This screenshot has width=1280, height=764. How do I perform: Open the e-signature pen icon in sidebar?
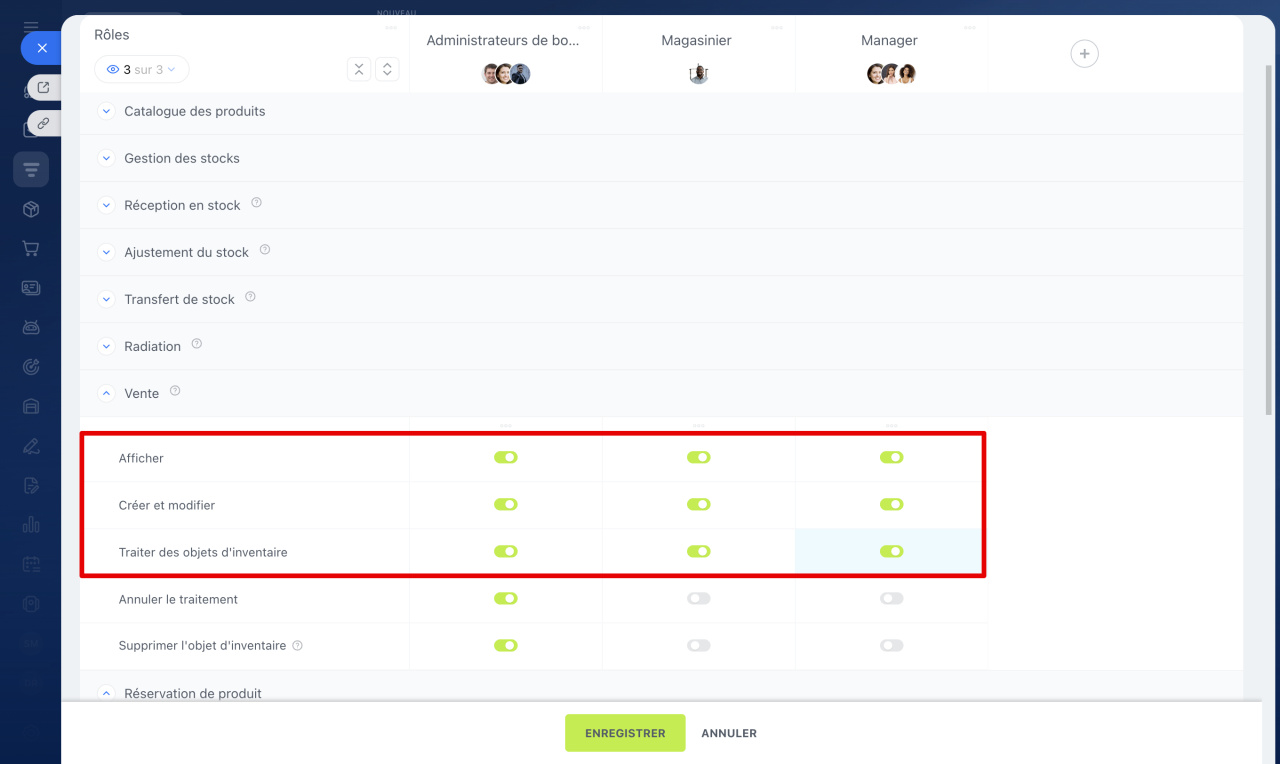pyautogui.click(x=31, y=446)
